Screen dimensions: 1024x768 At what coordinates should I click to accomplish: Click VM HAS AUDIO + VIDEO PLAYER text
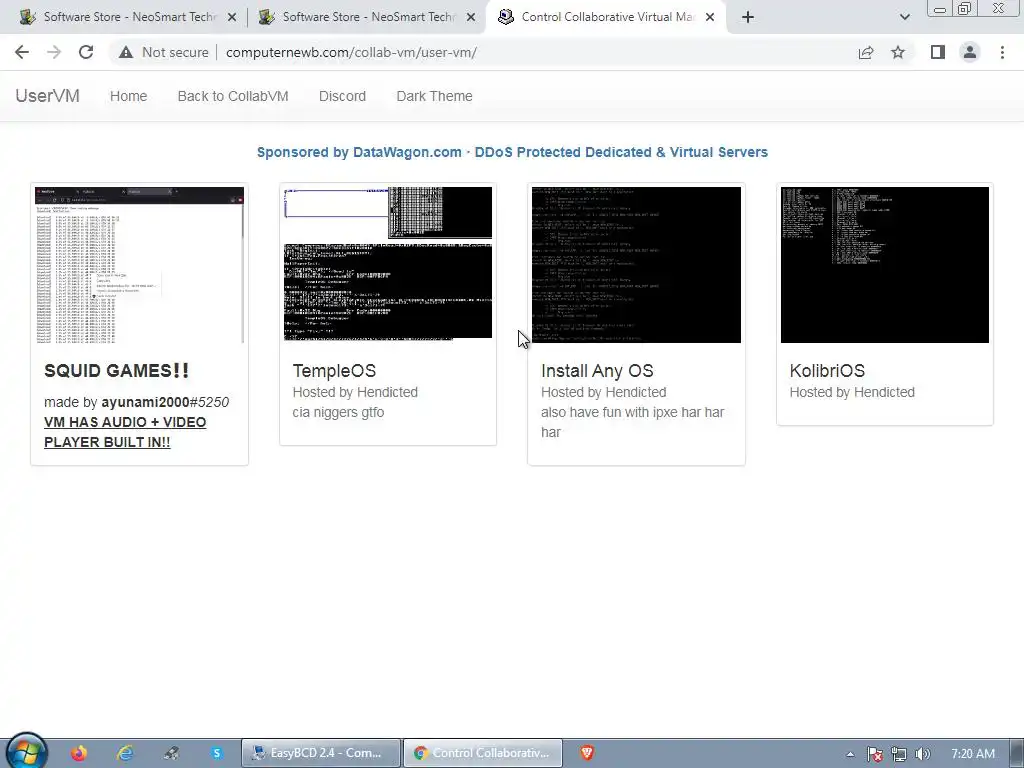125,432
